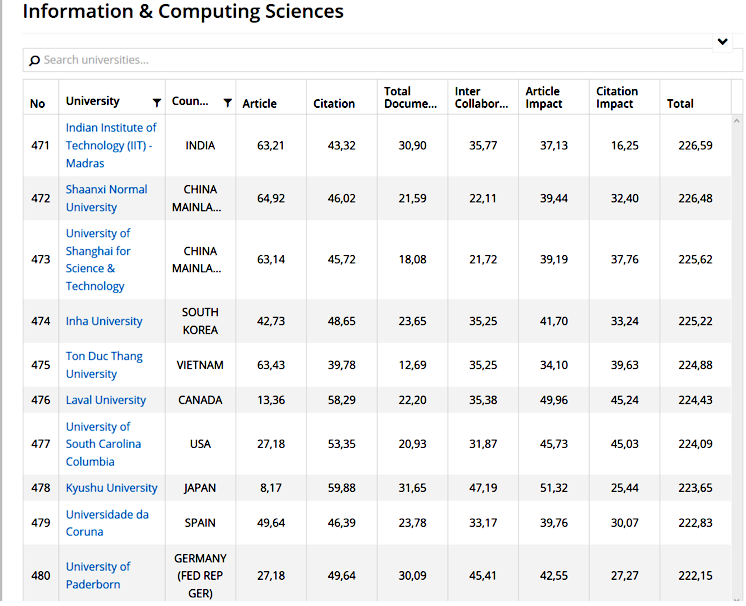Open the Laval University link
The image size is (746, 606).
point(106,400)
